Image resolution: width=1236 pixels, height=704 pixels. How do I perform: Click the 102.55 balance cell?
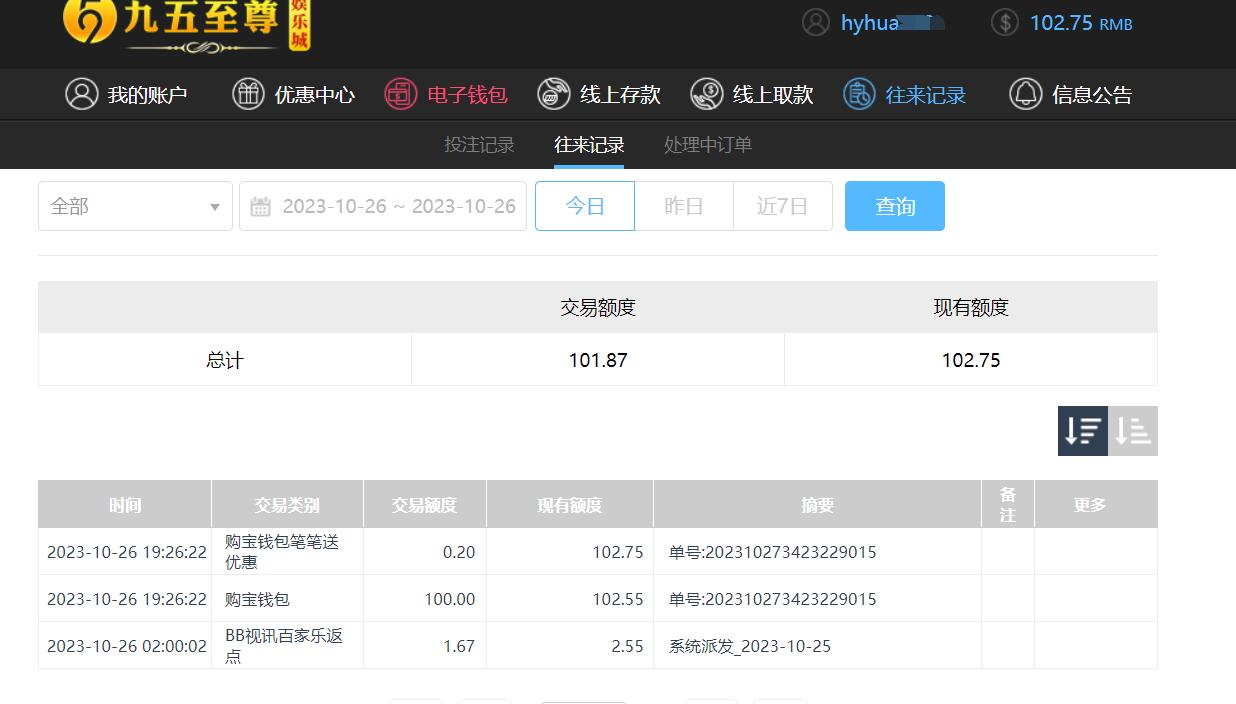pos(618,599)
